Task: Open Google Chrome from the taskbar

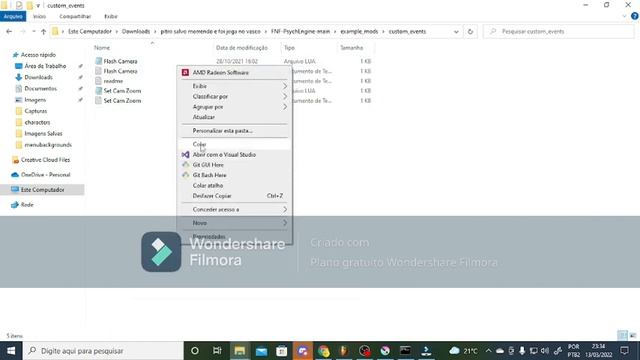Action: [x=324, y=351]
